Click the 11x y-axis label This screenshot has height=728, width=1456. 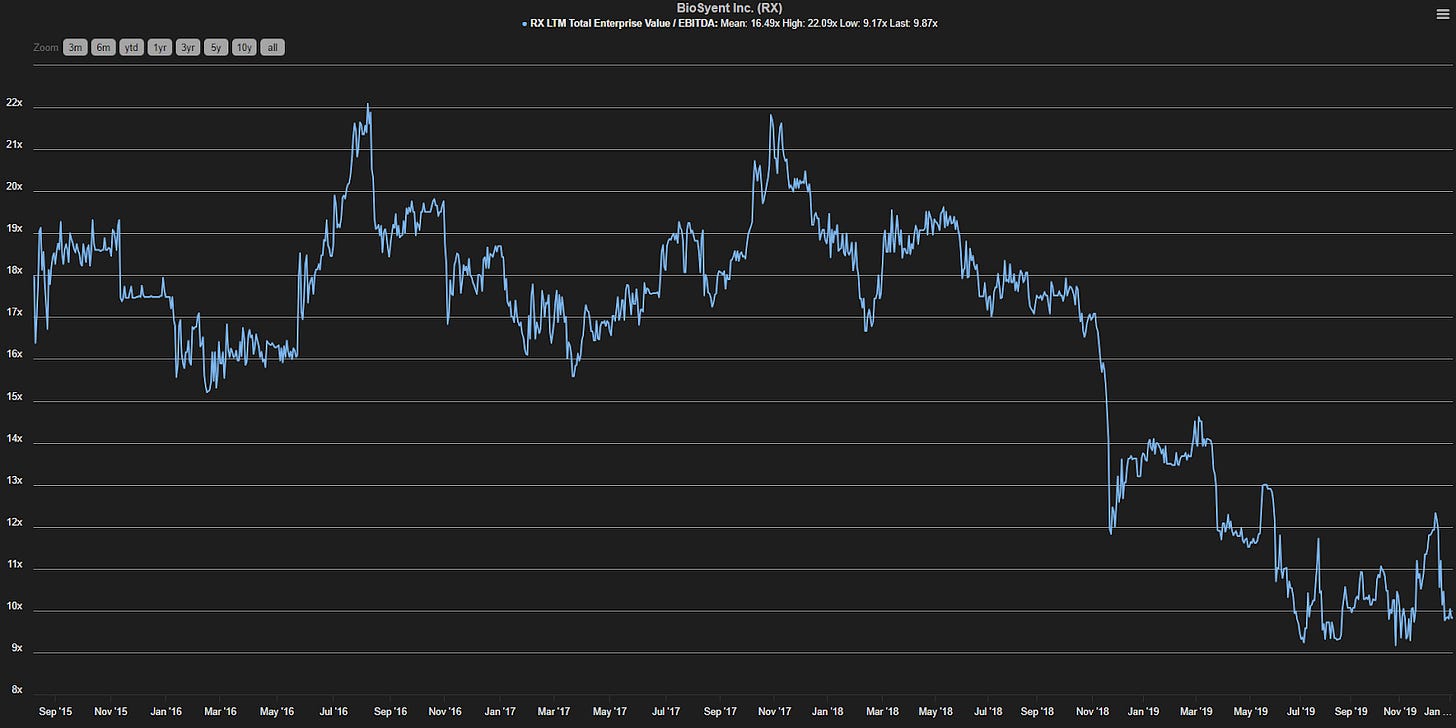pos(14,565)
